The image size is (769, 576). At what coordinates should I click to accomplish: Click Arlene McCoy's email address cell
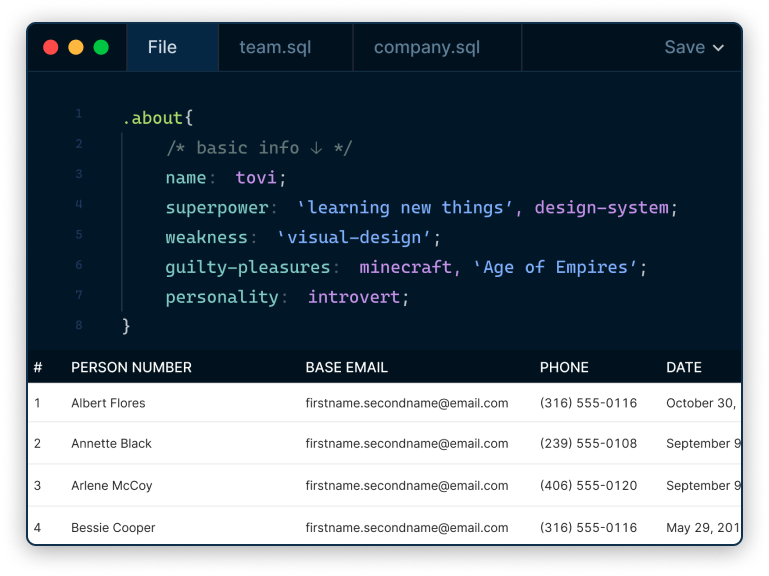pyautogui.click(x=407, y=486)
